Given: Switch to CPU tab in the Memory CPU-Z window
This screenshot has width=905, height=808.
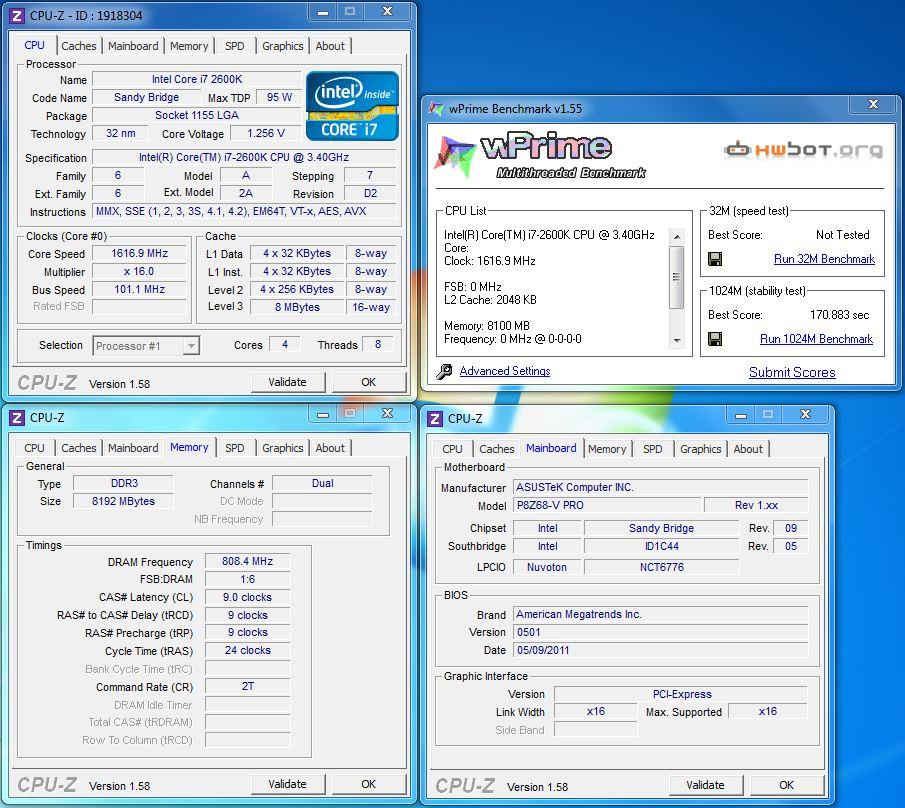Looking at the screenshot, I should coord(34,448).
